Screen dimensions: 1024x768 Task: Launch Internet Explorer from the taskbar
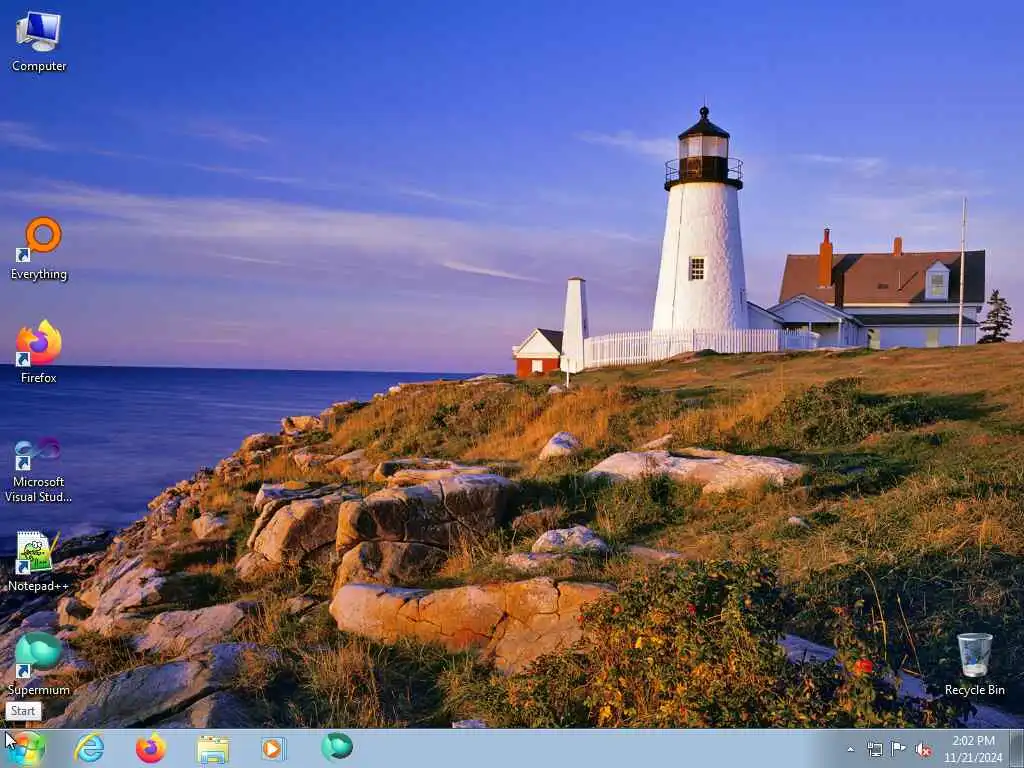coord(89,748)
